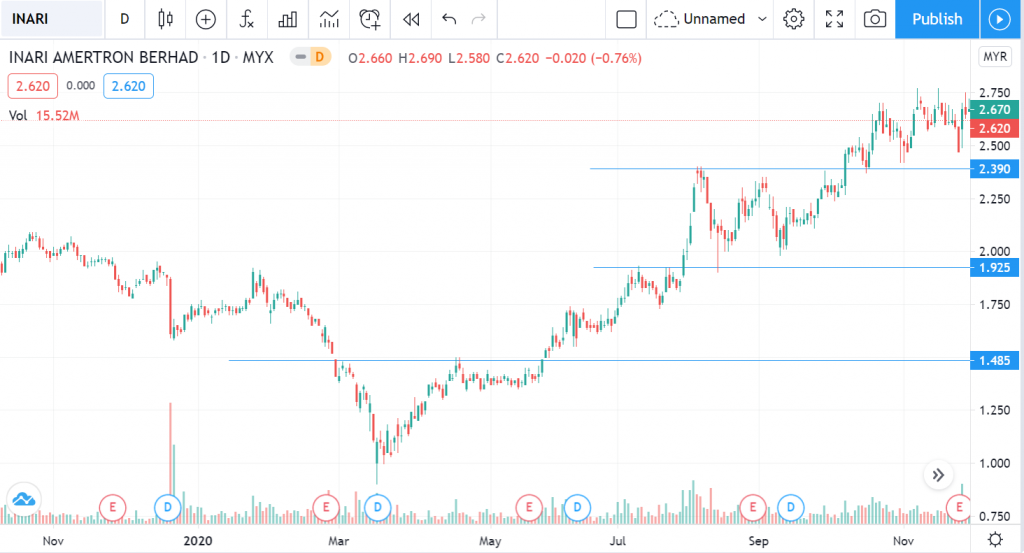
Task: Start bar replay with the rewind icon
Action: click(410, 19)
